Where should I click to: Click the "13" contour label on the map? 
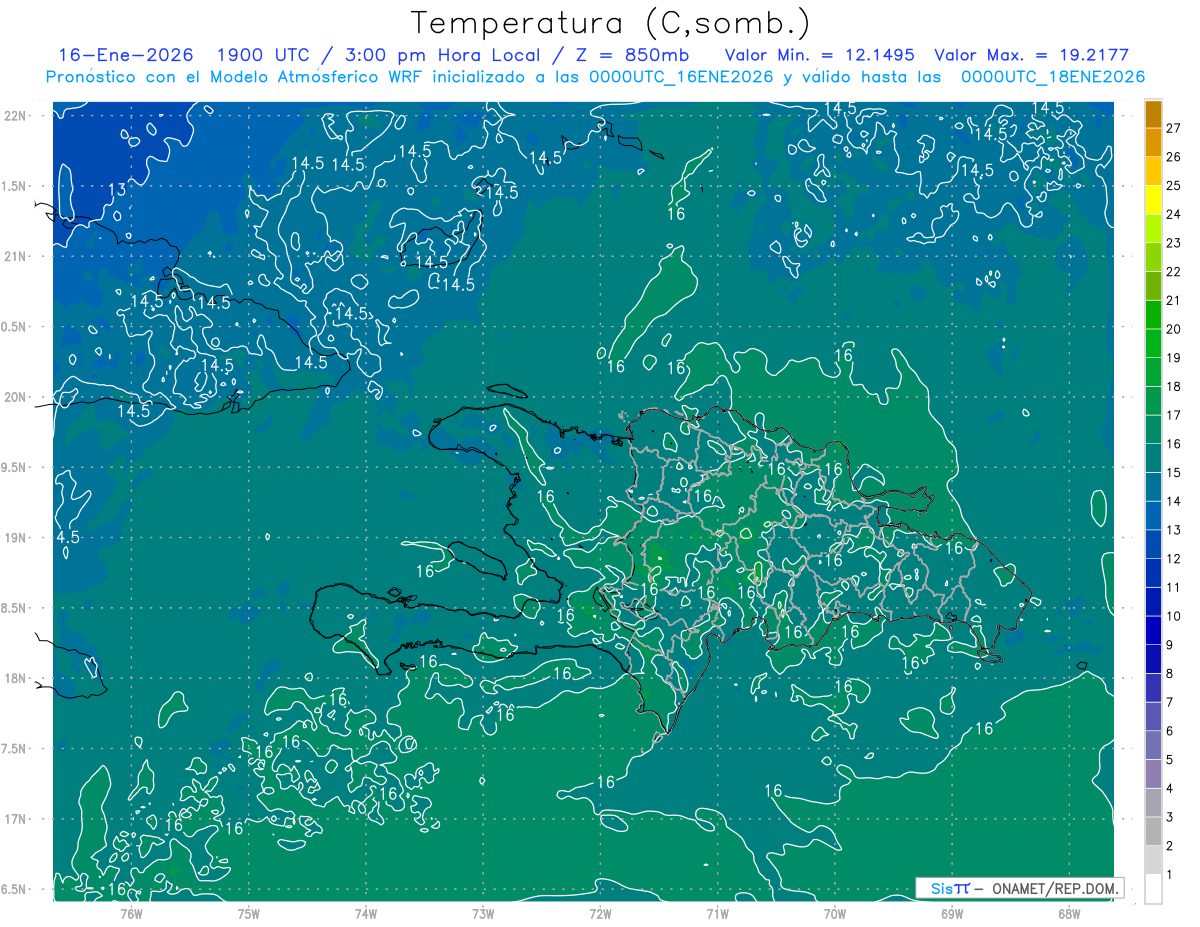[117, 190]
